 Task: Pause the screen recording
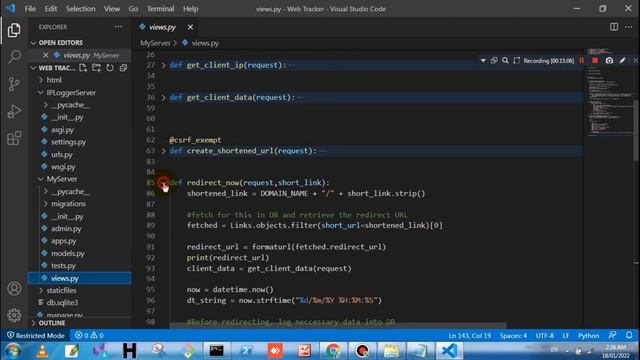[x=582, y=60]
